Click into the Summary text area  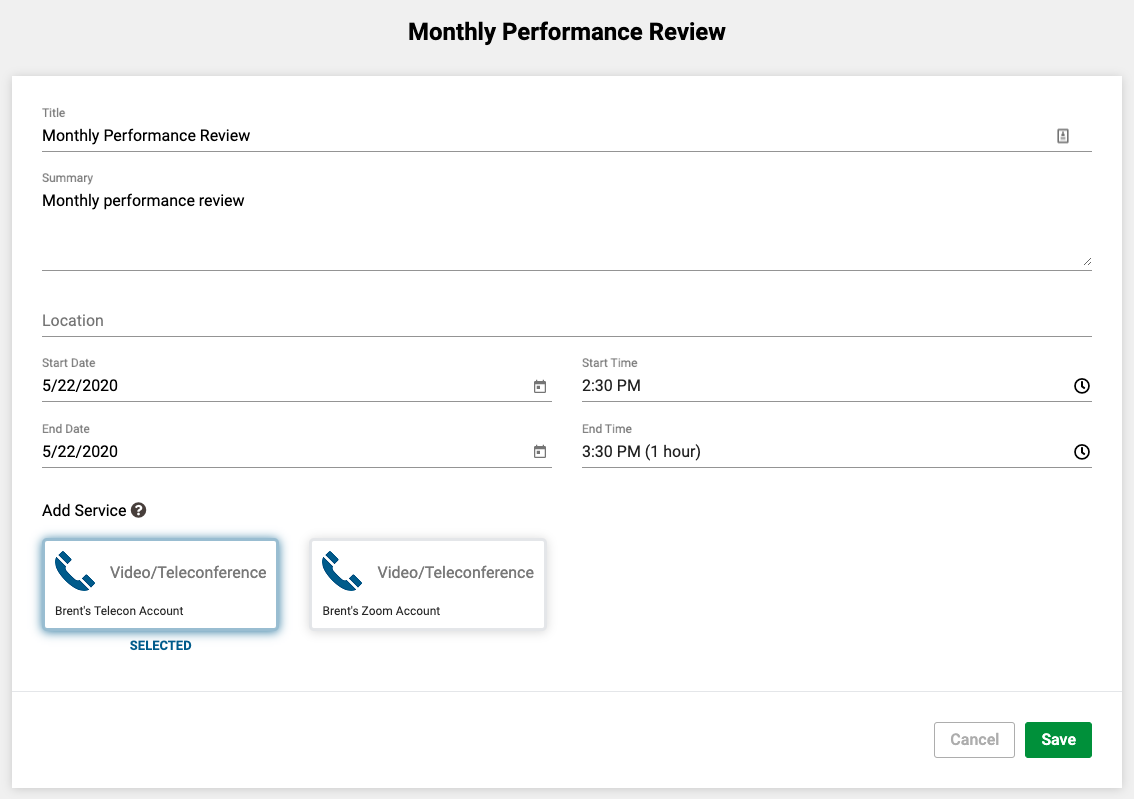[566, 228]
